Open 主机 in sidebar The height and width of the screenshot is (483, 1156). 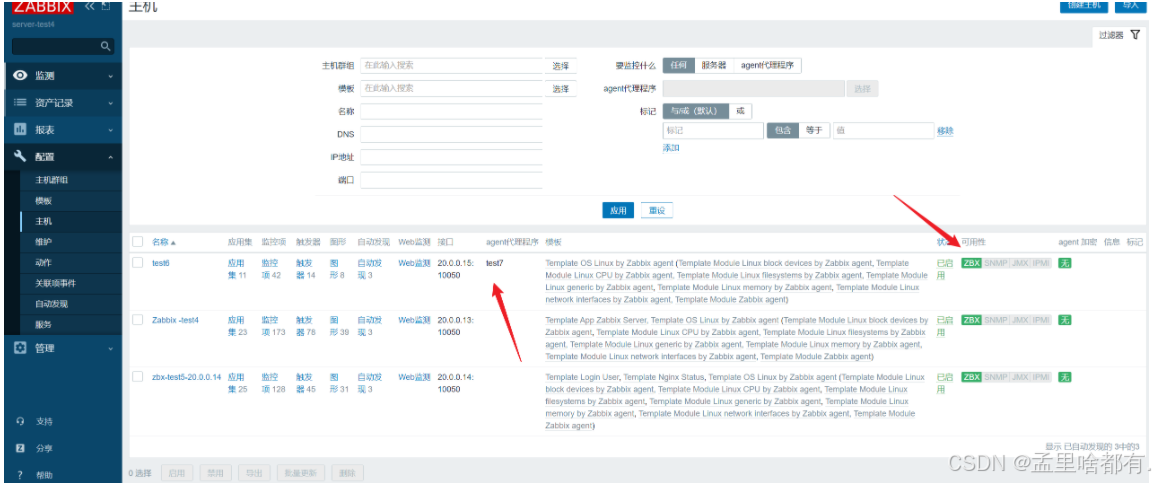click(43, 221)
